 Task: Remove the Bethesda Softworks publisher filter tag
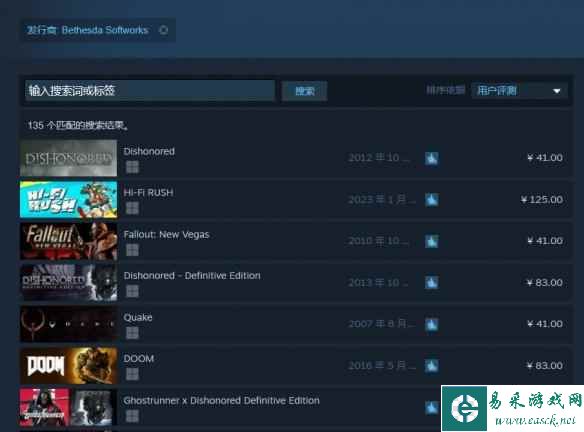(164, 30)
